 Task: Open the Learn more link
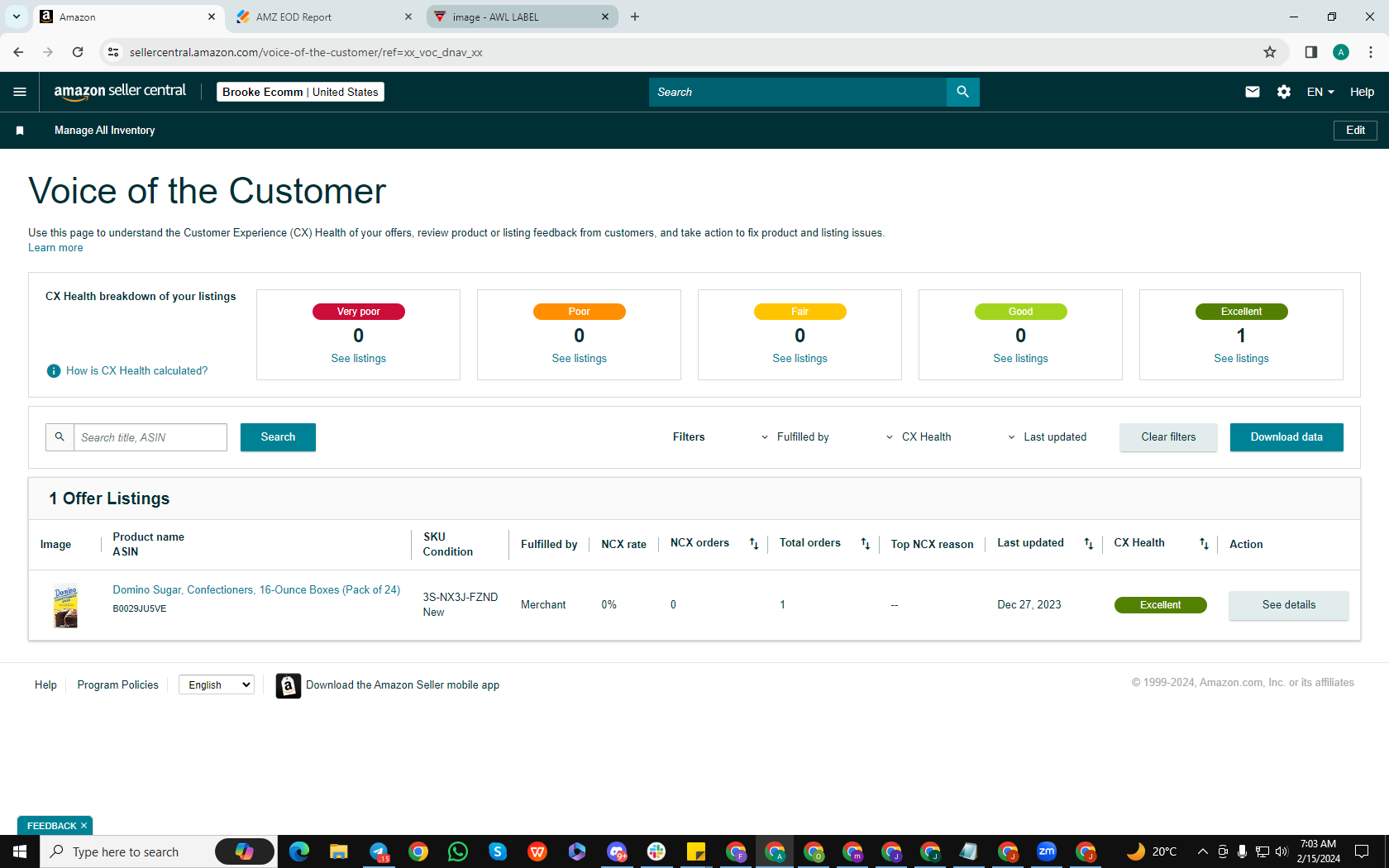pyautogui.click(x=55, y=248)
